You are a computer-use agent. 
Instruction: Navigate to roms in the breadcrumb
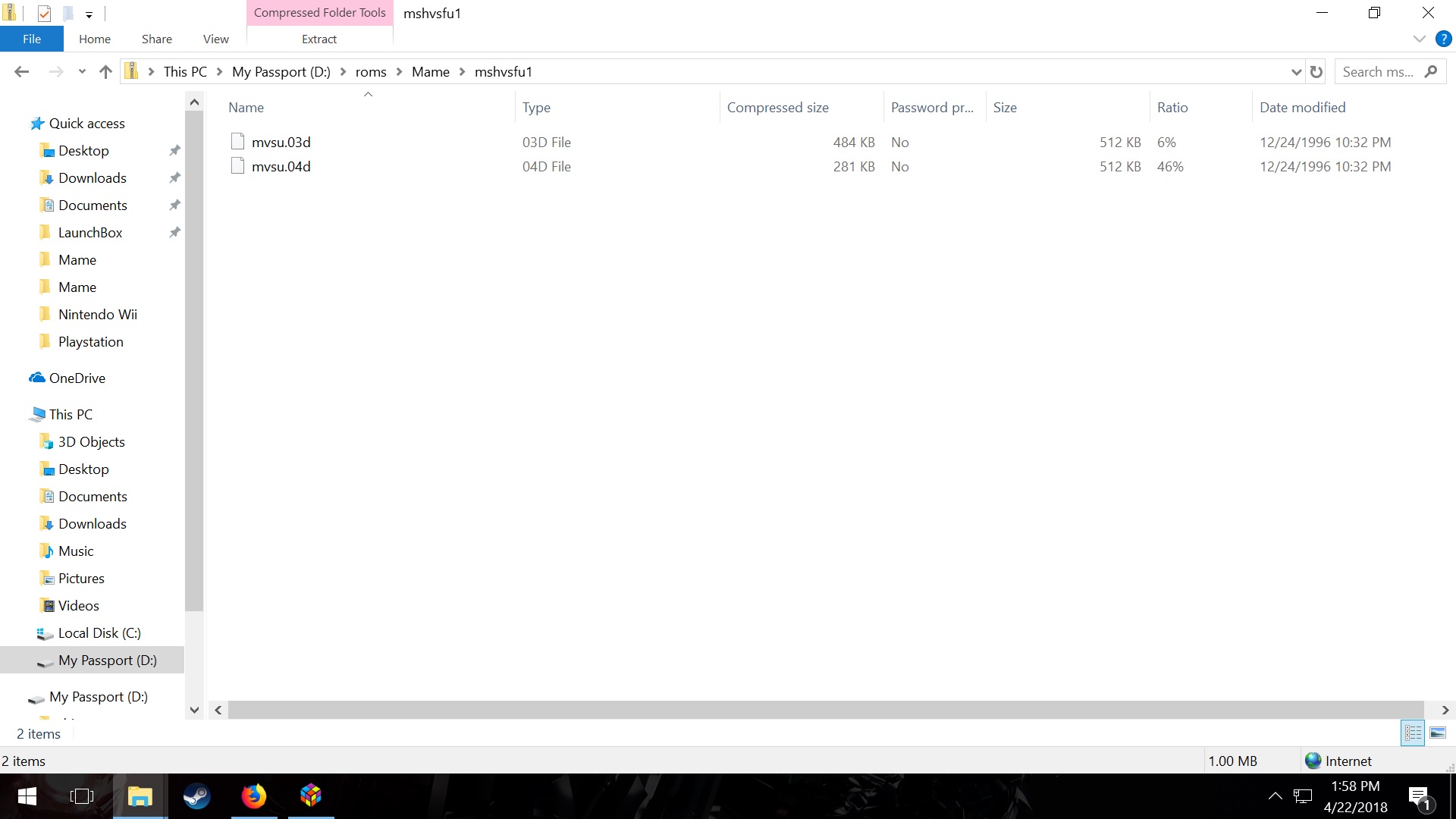[371, 71]
